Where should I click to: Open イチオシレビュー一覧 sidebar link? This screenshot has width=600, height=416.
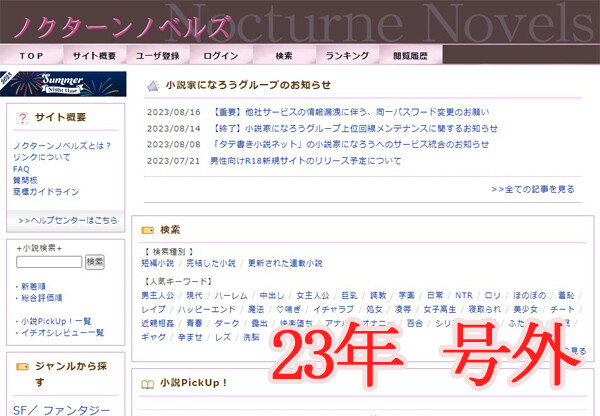pos(62,333)
